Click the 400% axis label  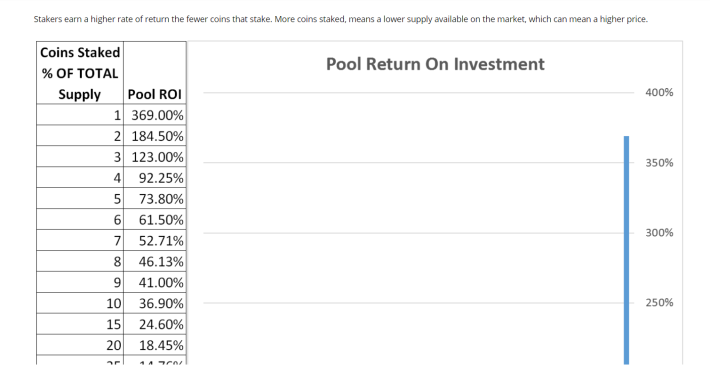659,93
